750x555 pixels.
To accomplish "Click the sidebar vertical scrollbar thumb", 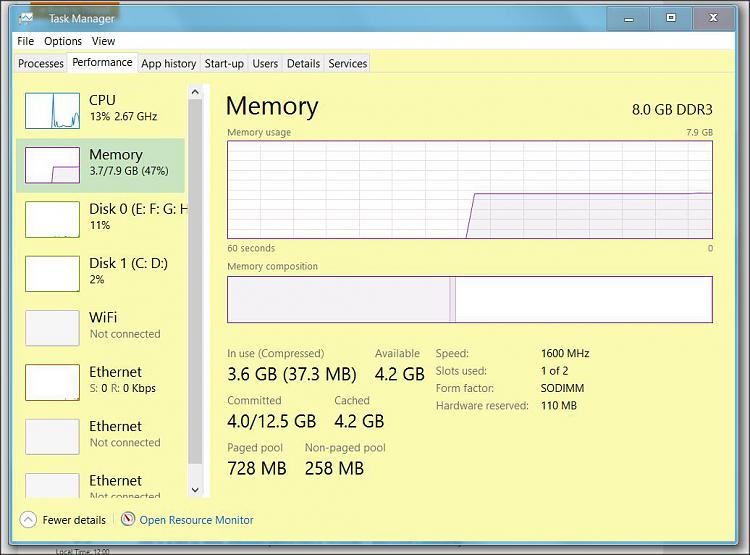I will point(195,282).
